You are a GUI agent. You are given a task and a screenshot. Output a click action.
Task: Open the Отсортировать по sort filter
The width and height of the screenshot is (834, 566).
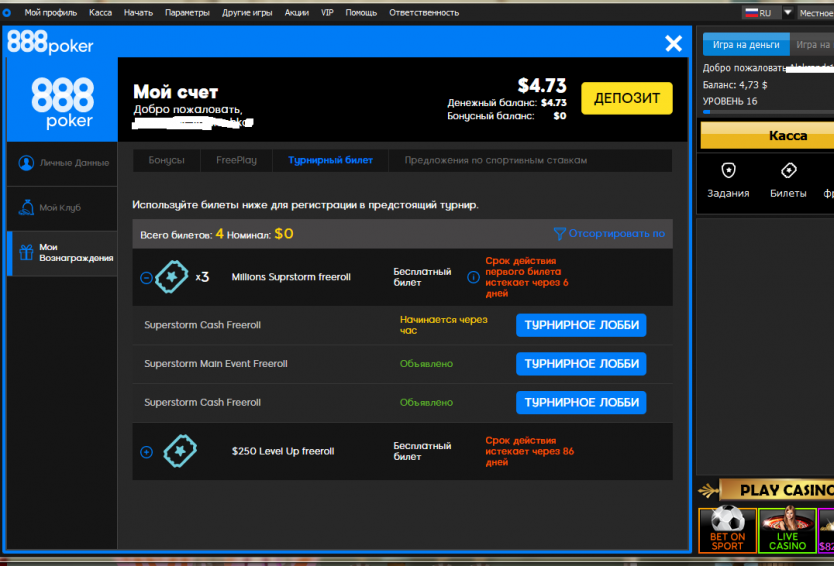tap(609, 234)
